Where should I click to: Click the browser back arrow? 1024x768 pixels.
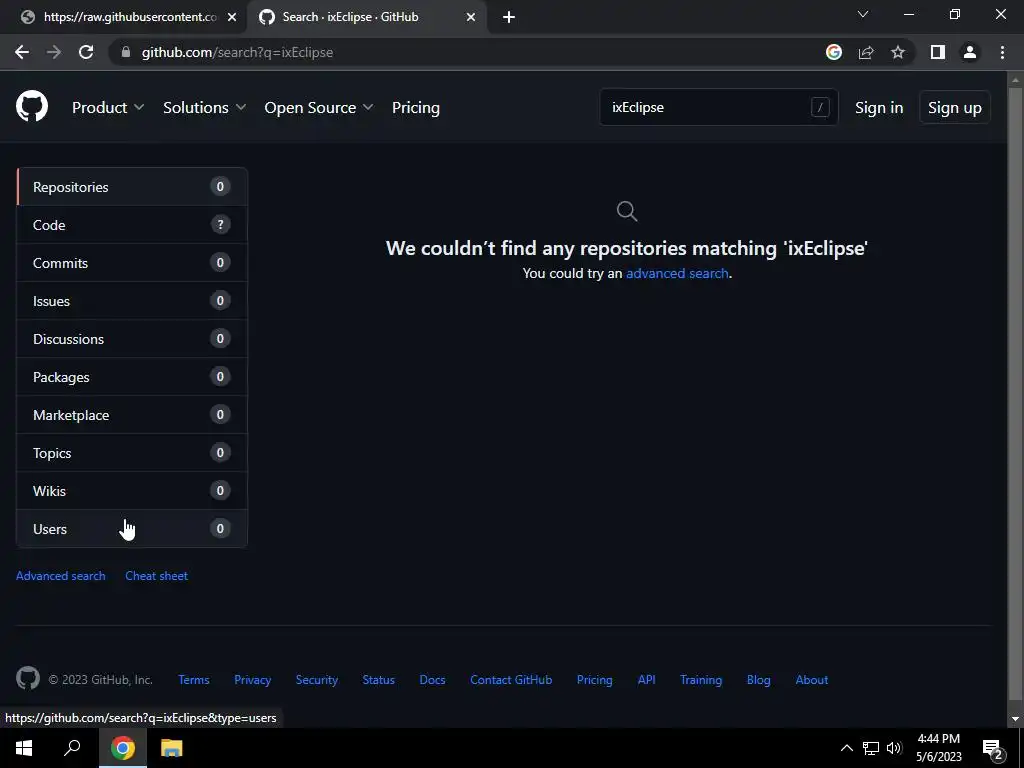click(22, 52)
